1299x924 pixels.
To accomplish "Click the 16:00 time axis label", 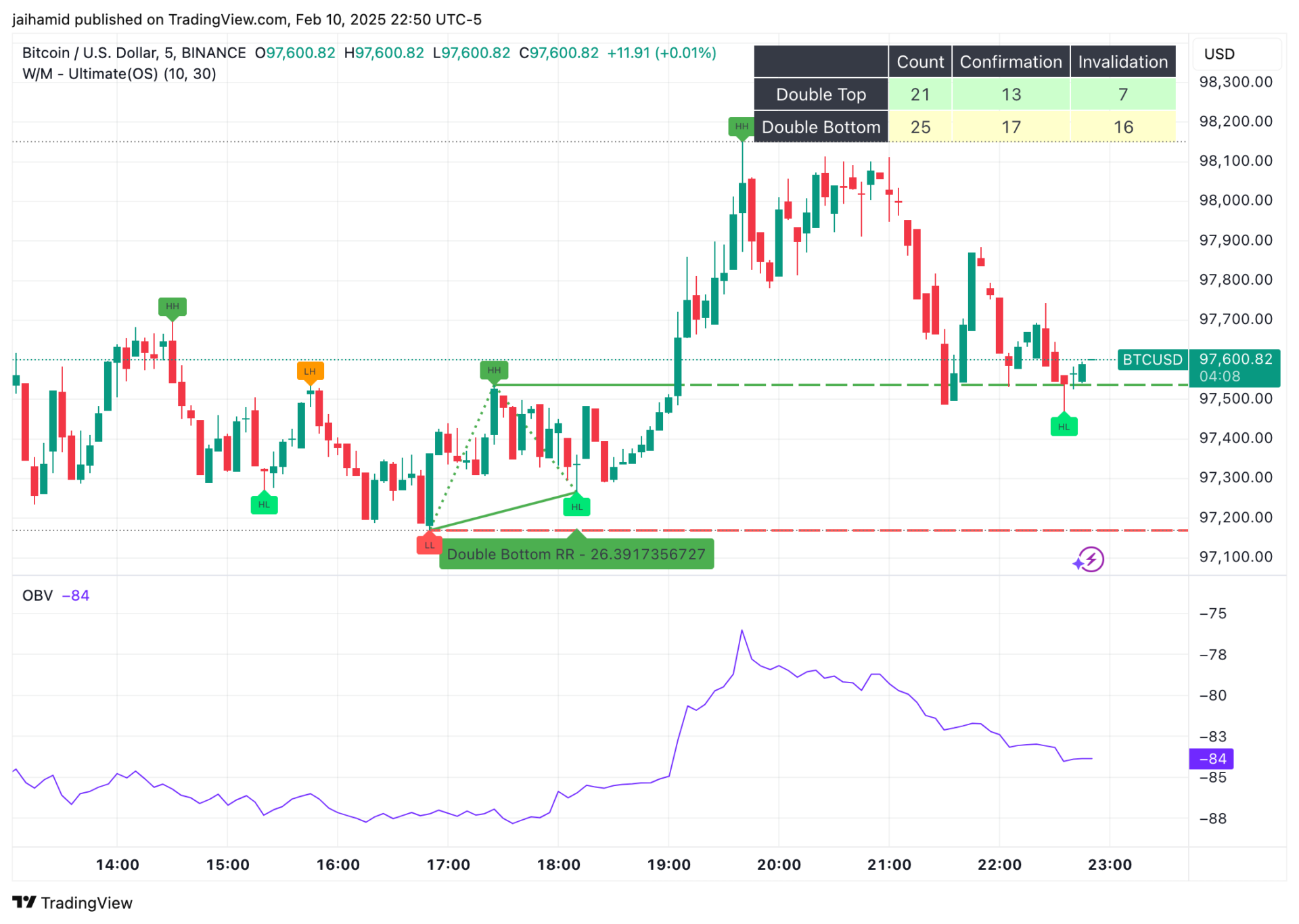I will pos(338,864).
